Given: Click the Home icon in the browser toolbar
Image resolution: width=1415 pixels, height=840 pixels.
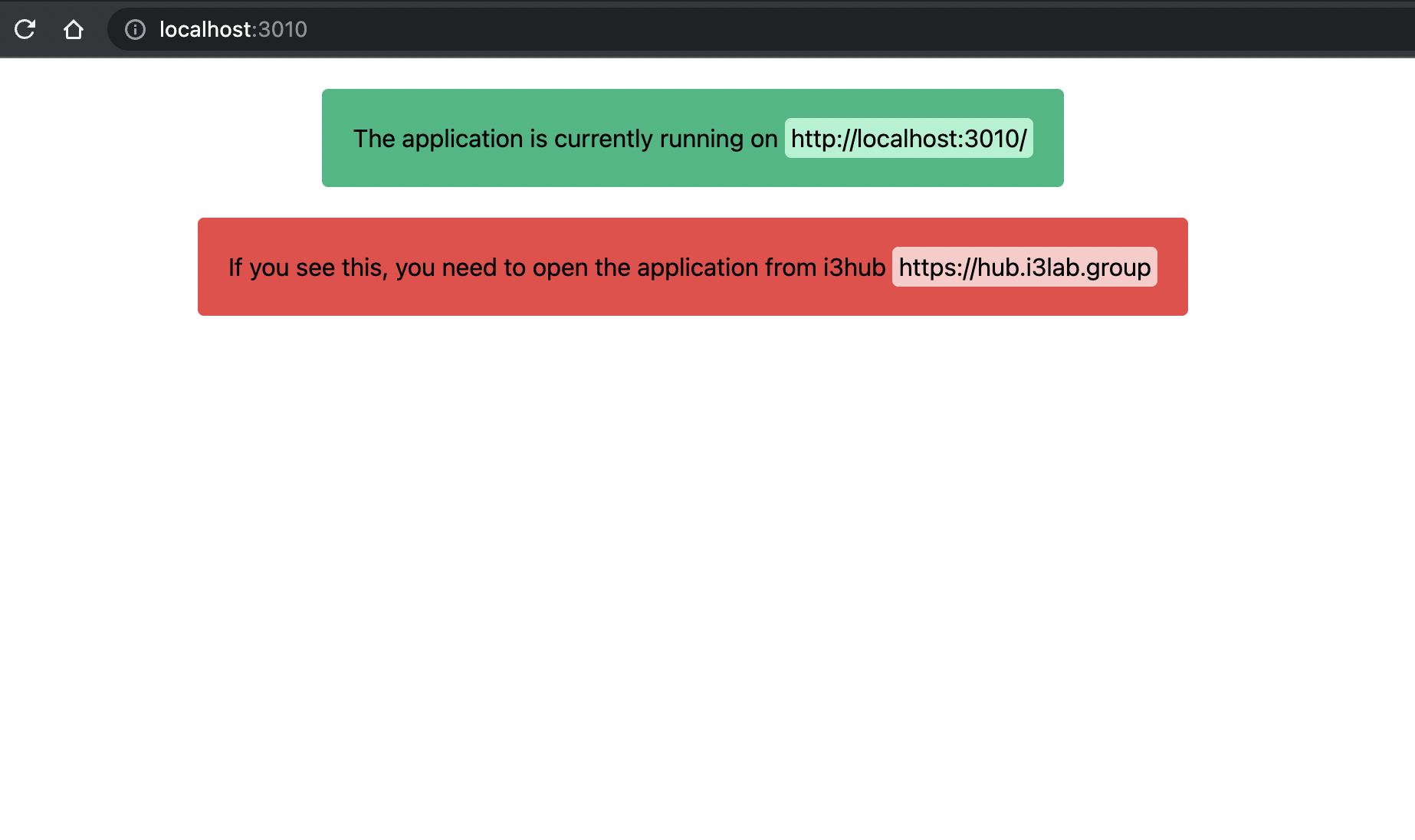Looking at the screenshot, I should (74, 29).
